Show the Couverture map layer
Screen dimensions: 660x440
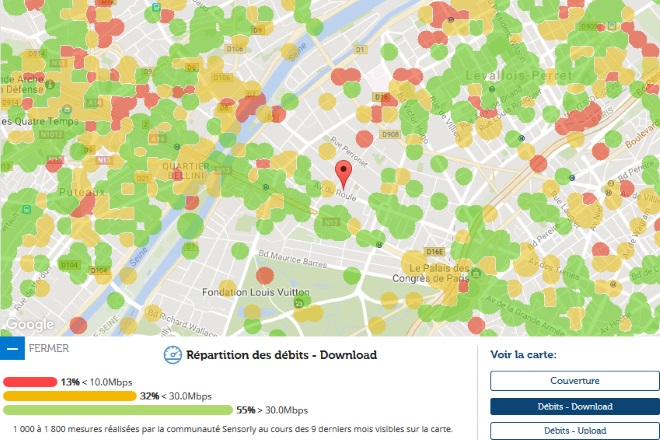click(575, 381)
